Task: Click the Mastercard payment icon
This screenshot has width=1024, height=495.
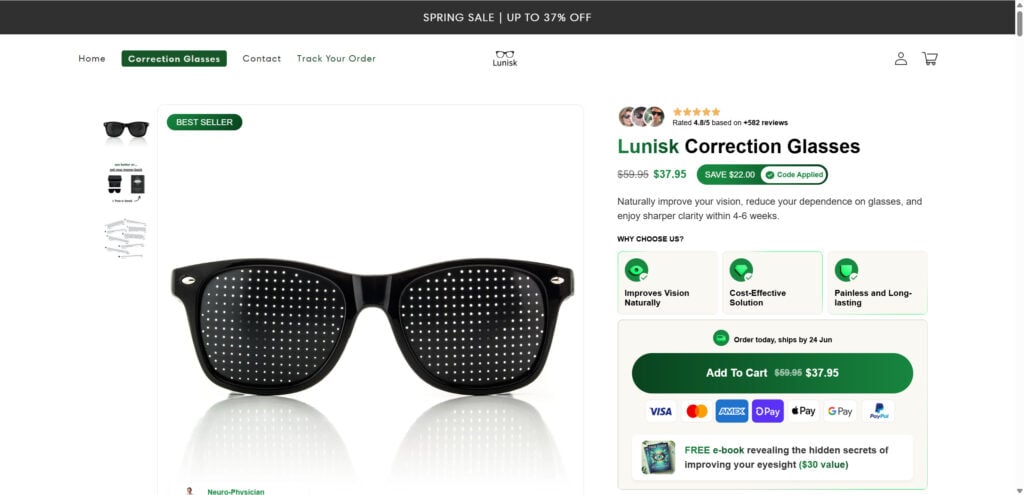Action: pos(696,411)
